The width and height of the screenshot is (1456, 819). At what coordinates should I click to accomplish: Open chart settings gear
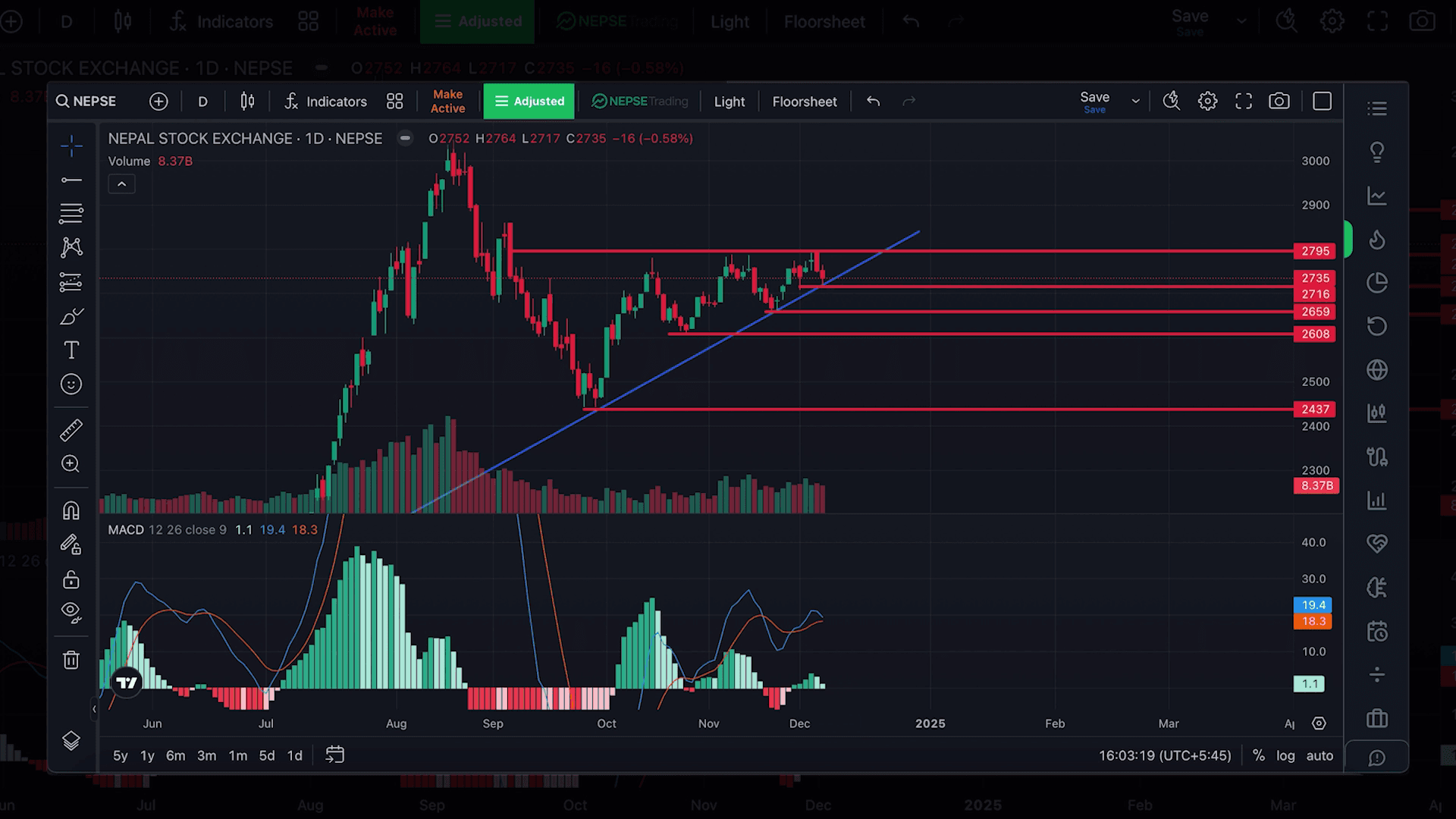tap(1208, 102)
